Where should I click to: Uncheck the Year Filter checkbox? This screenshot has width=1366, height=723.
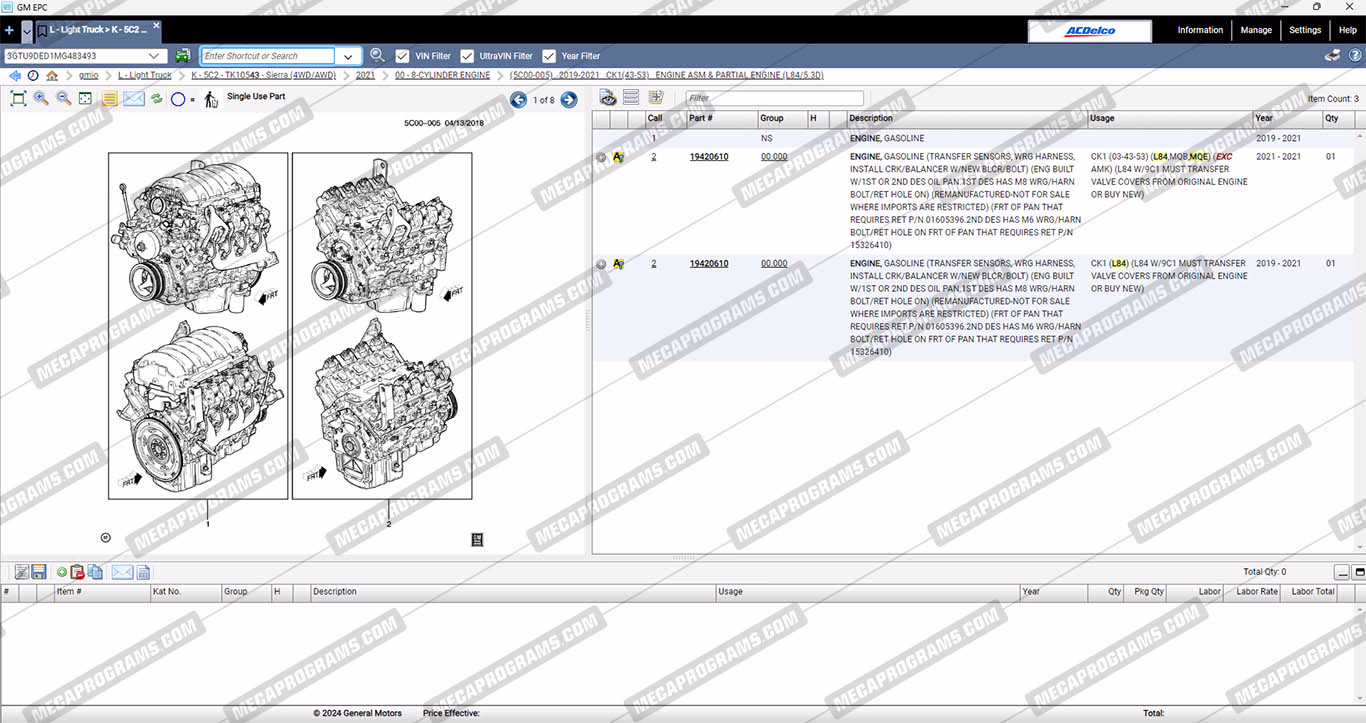(549, 56)
